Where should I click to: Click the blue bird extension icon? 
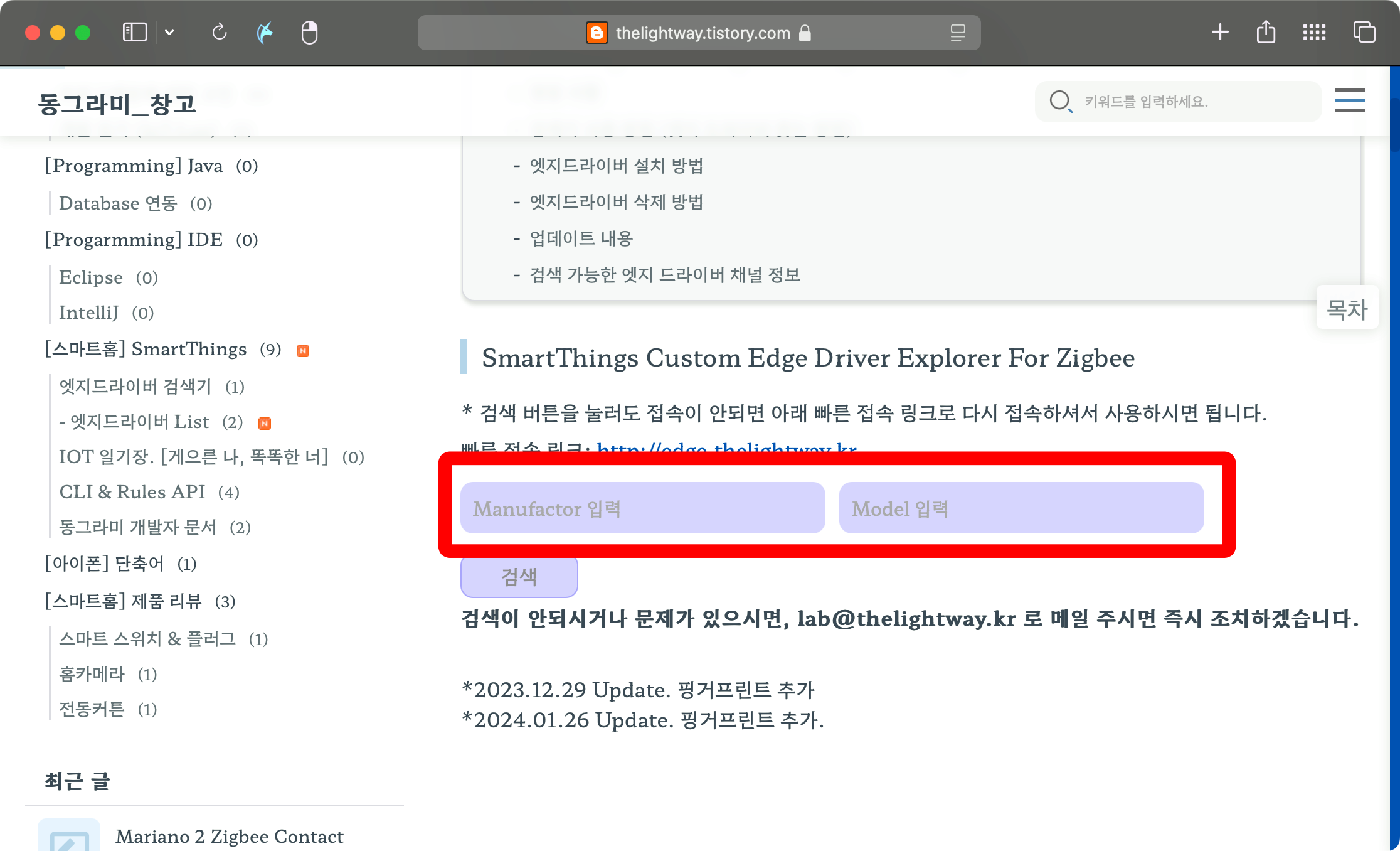point(265,32)
